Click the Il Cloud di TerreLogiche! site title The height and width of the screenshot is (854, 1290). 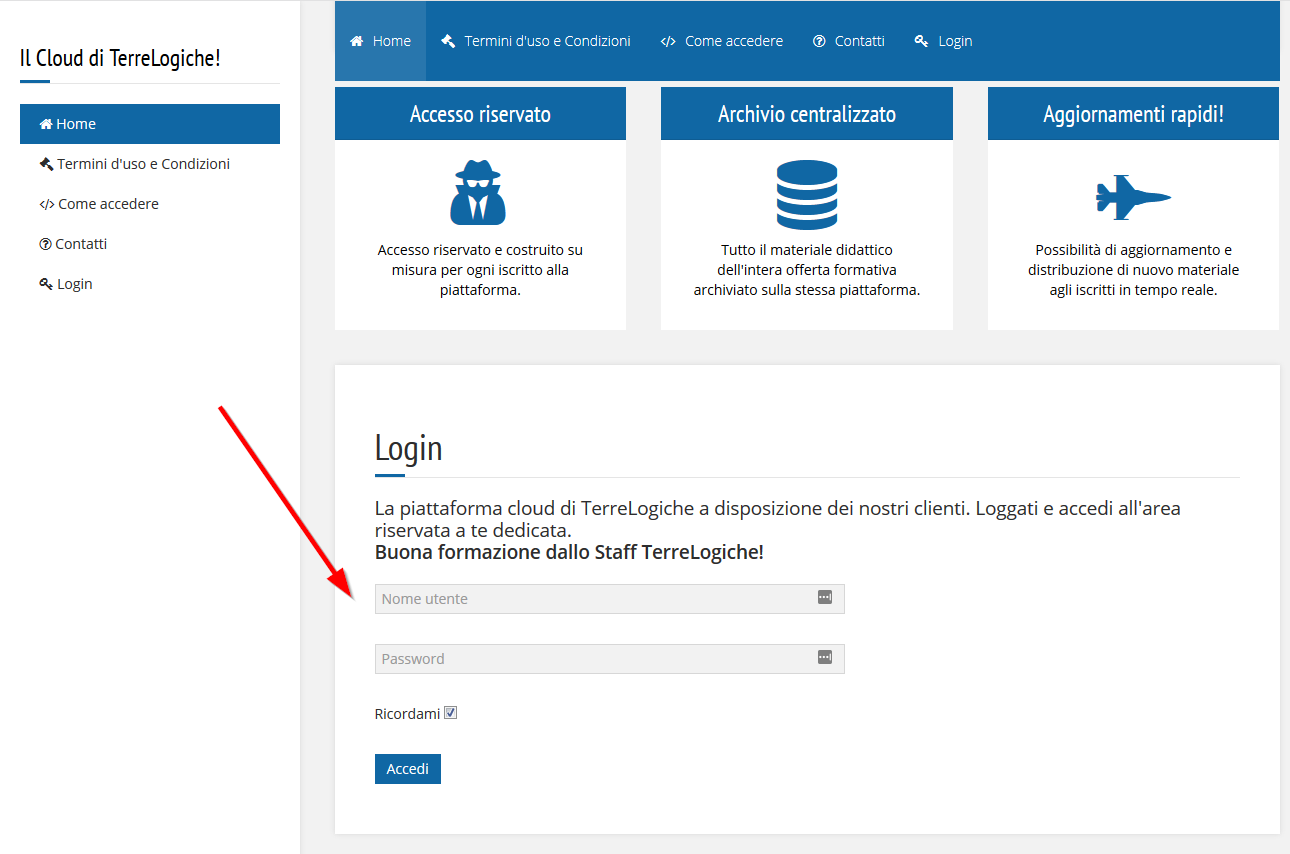pos(120,58)
